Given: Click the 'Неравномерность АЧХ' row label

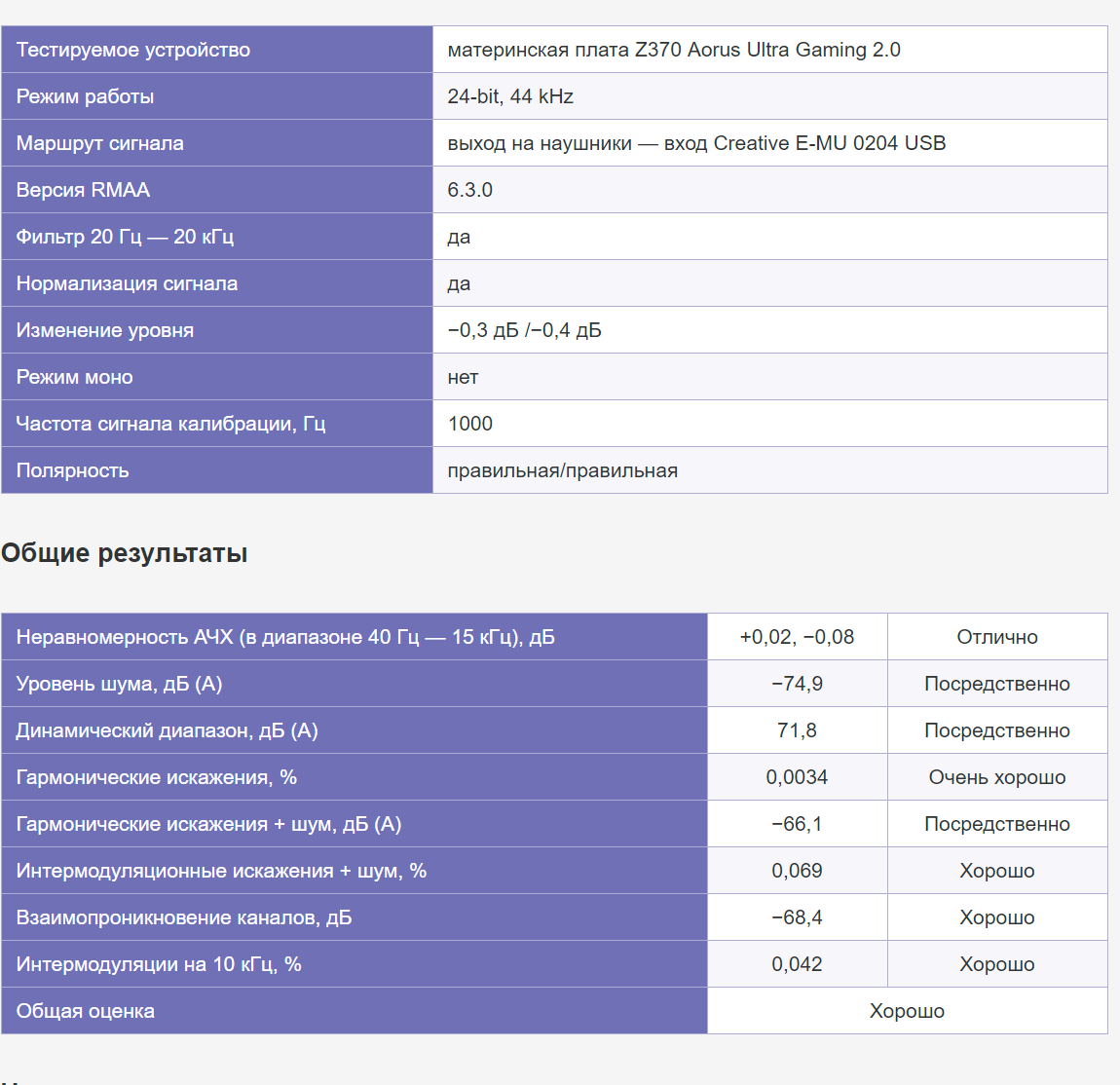Looking at the screenshot, I should click(285, 636).
